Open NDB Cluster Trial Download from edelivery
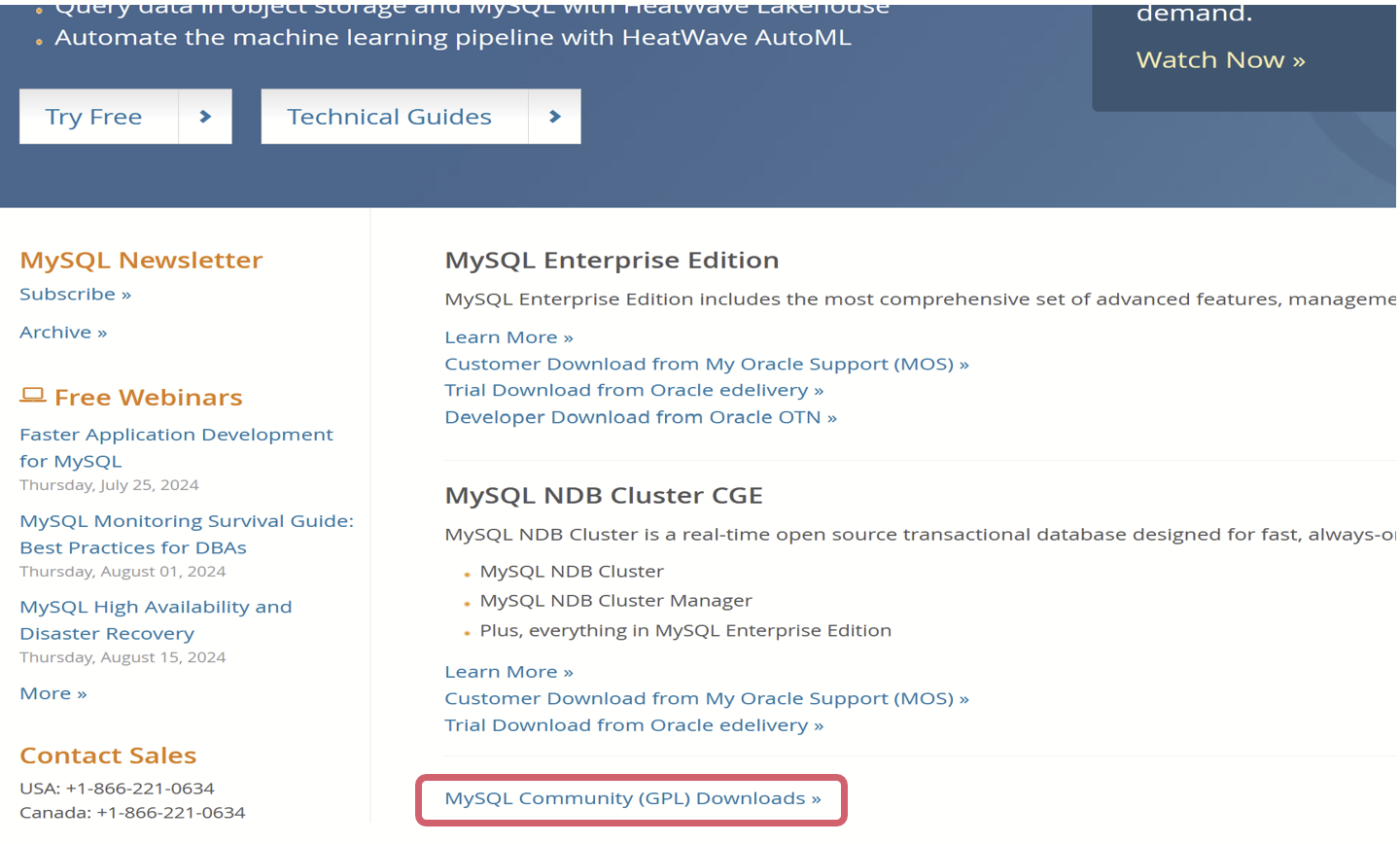The height and width of the screenshot is (844, 1400). click(634, 725)
